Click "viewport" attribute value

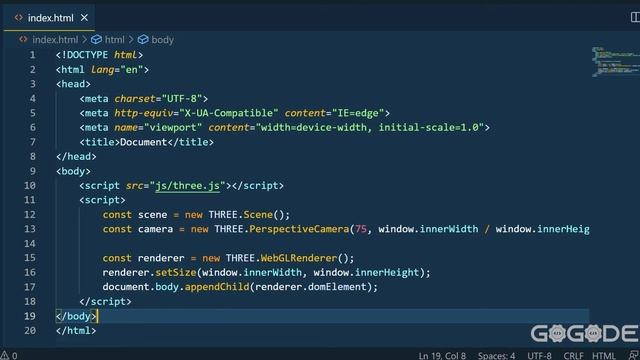(x=173, y=127)
